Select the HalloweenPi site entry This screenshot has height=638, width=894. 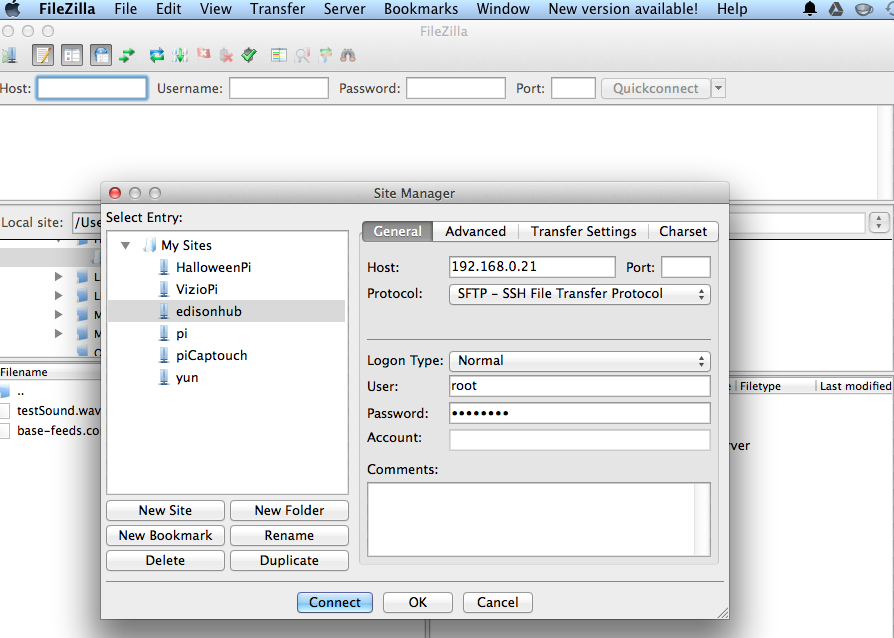tap(213, 267)
